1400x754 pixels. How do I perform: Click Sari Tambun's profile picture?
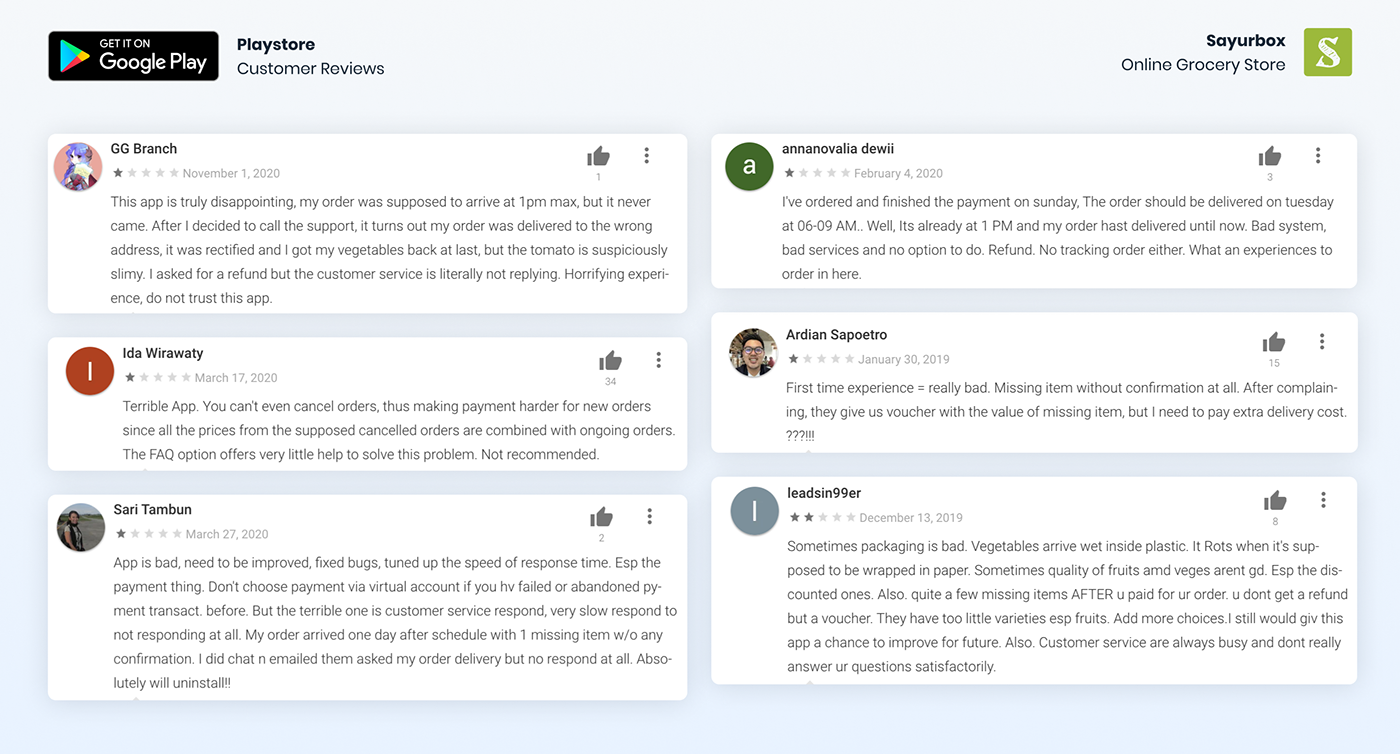pos(81,527)
